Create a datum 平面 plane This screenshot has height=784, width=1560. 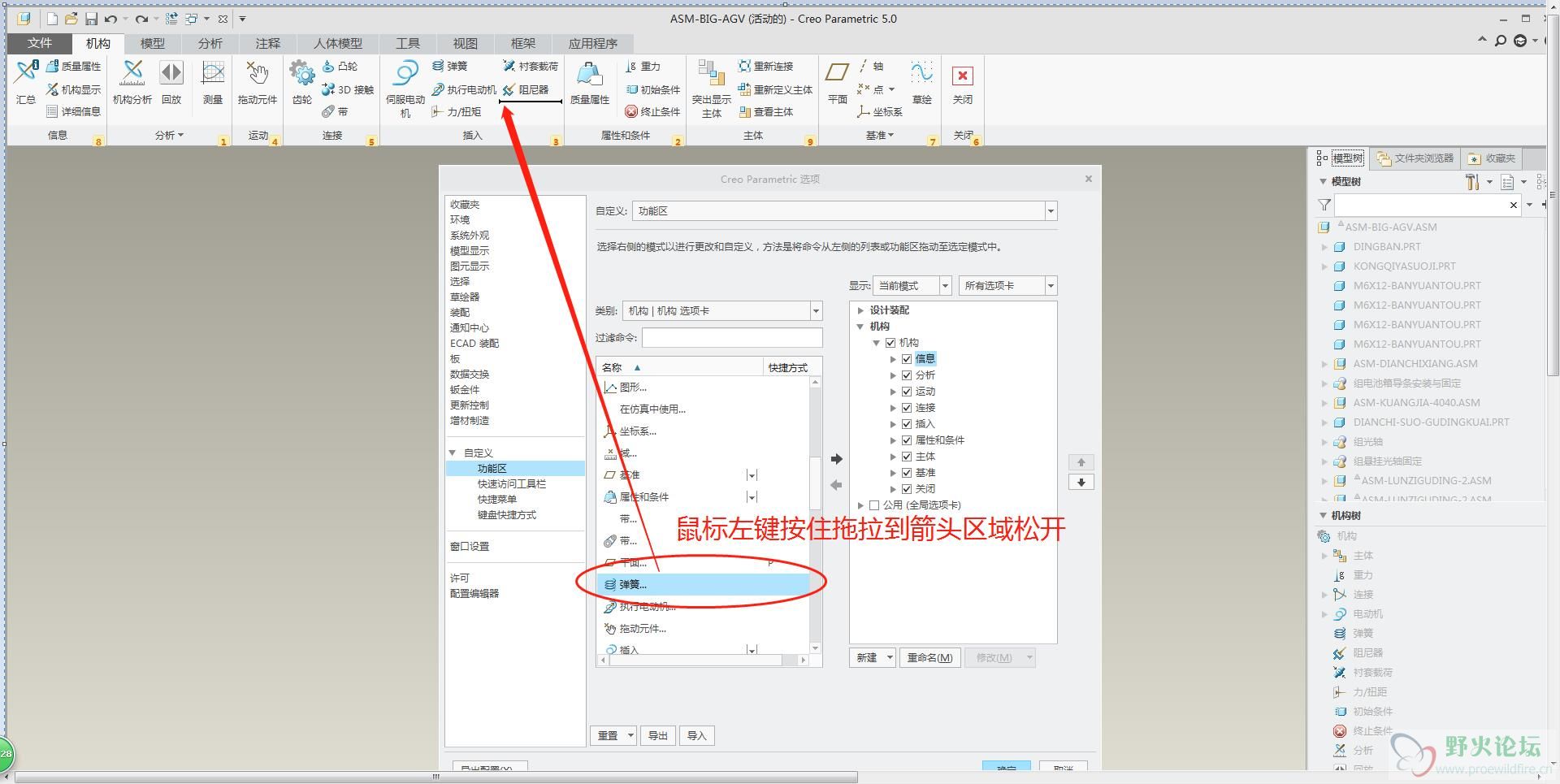(x=838, y=82)
